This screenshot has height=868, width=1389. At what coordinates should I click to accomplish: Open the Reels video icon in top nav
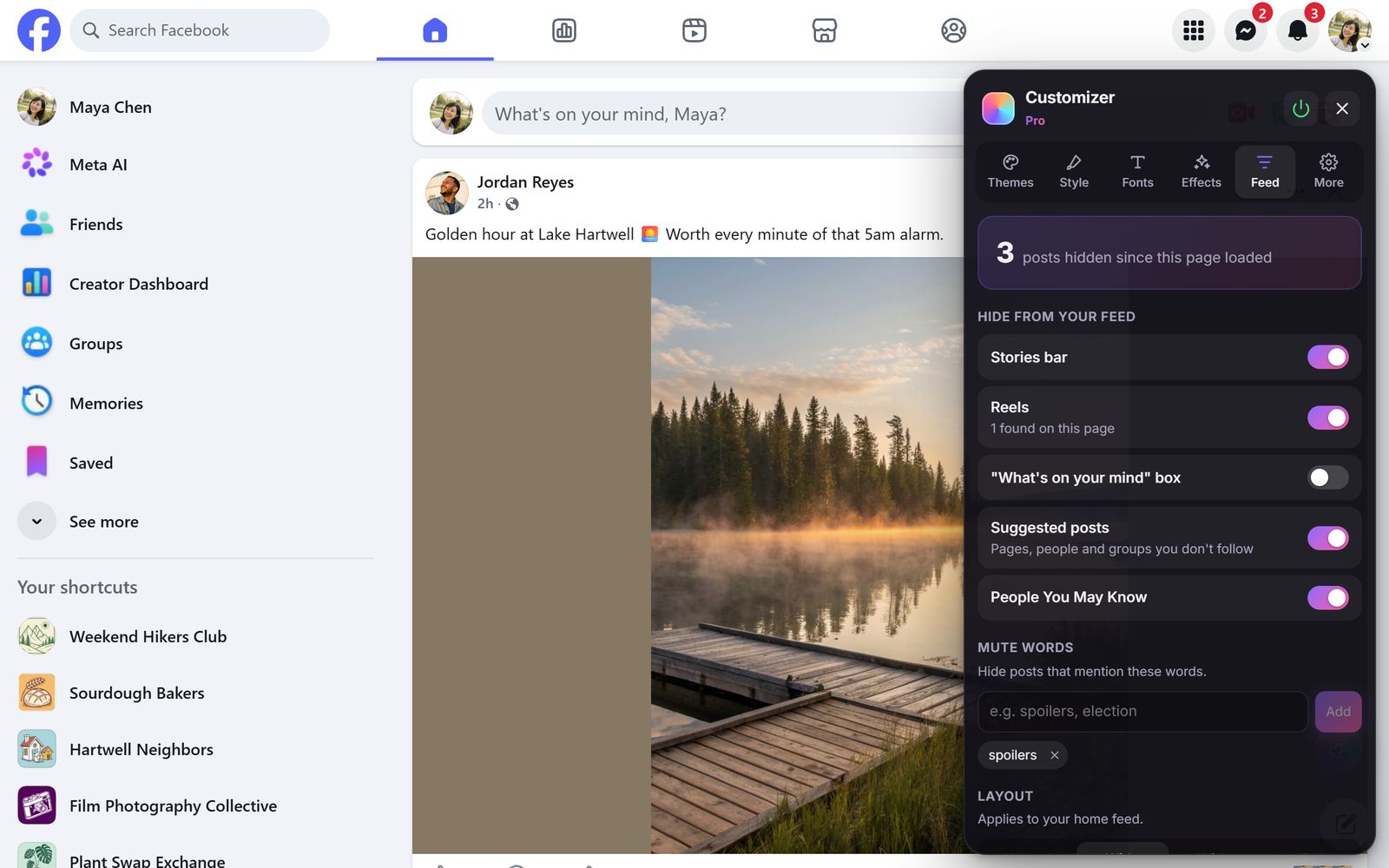point(694,30)
